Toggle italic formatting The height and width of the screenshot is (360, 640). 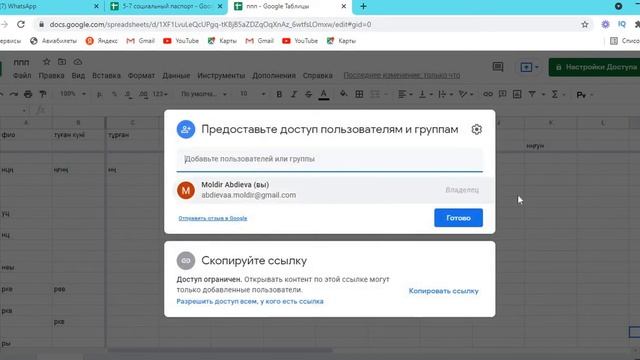click(294, 94)
